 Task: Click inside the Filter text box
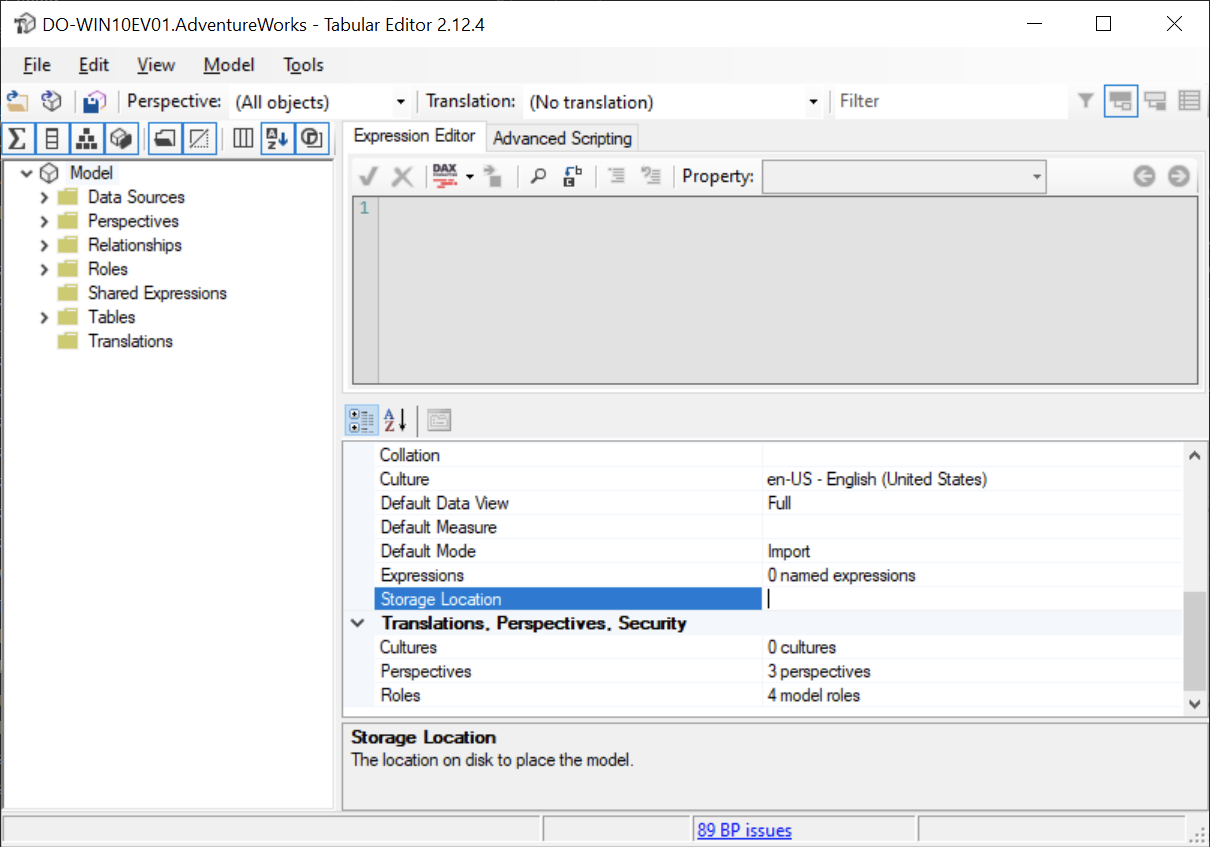[x=950, y=101]
